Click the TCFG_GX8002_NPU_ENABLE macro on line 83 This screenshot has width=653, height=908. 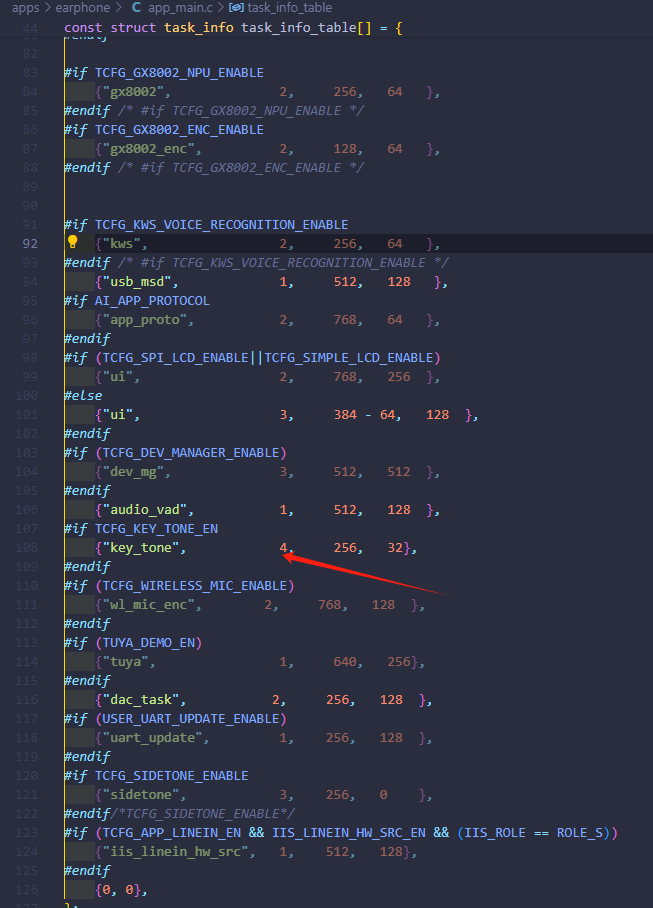coord(179,72)
